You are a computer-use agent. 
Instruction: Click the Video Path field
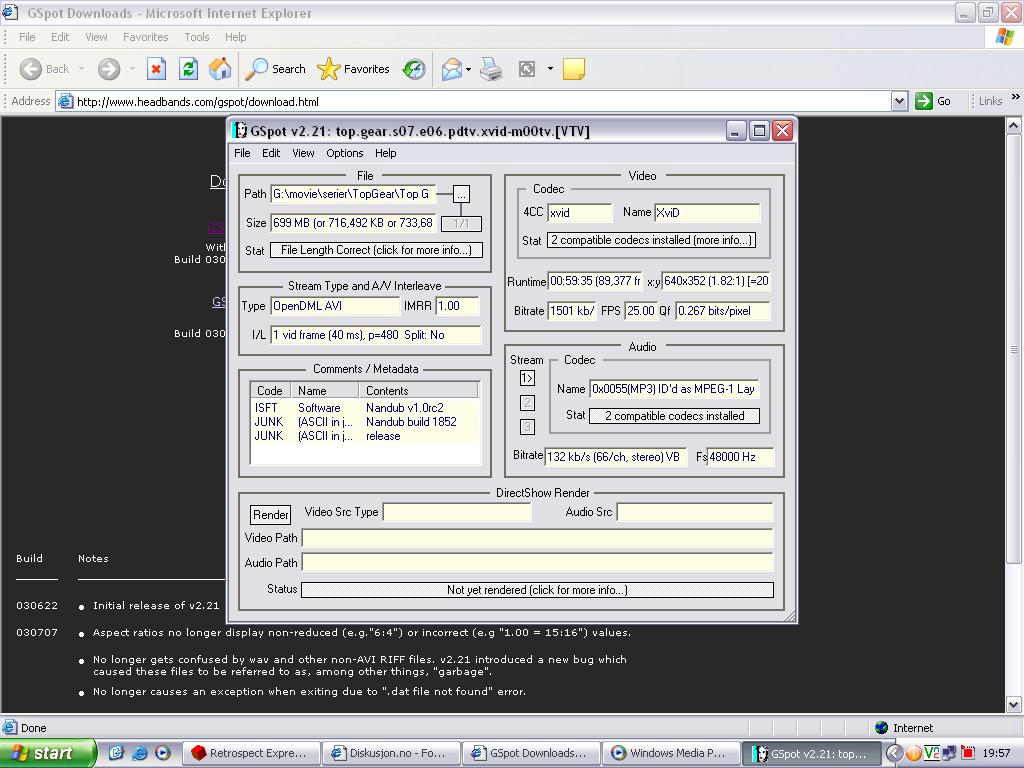[537, 538]
